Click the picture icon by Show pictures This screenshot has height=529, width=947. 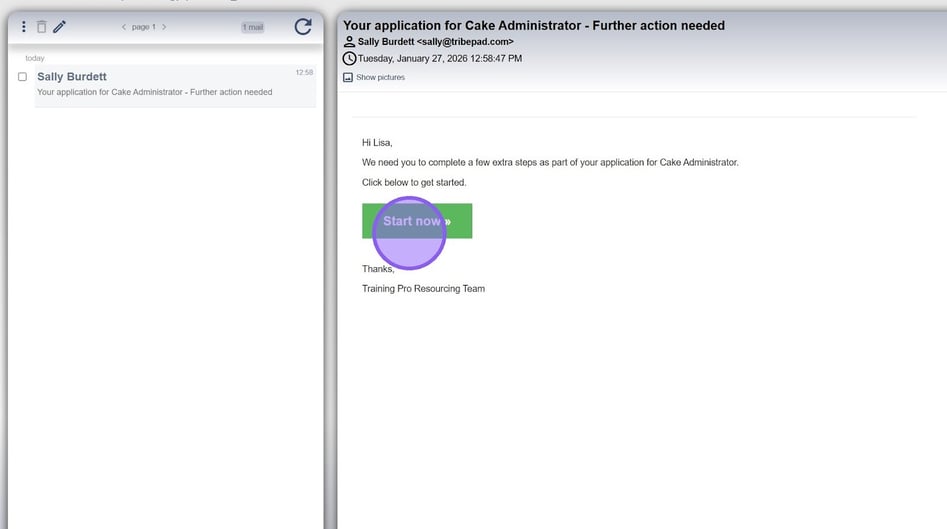(348, 77)
